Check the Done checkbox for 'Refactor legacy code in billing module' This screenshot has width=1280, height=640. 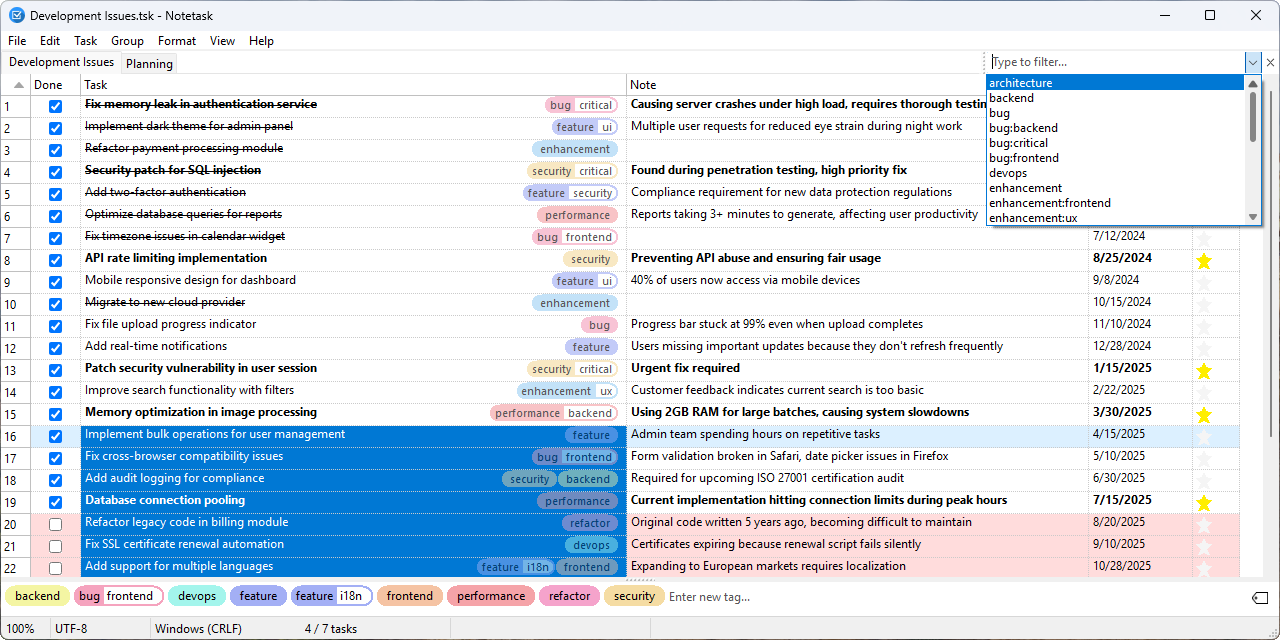tap(55, 523)
